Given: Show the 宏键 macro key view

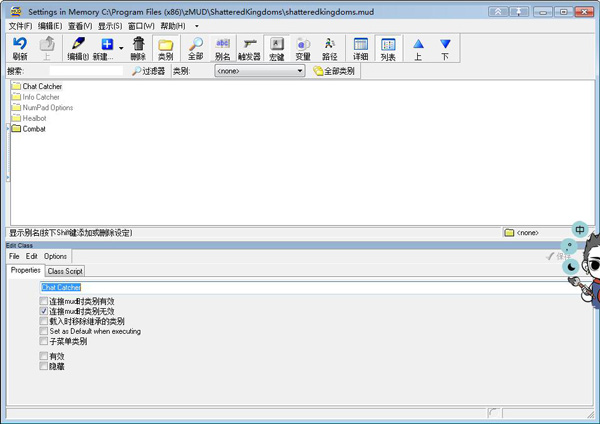Looking at the screenshot, I should point(277,49).
